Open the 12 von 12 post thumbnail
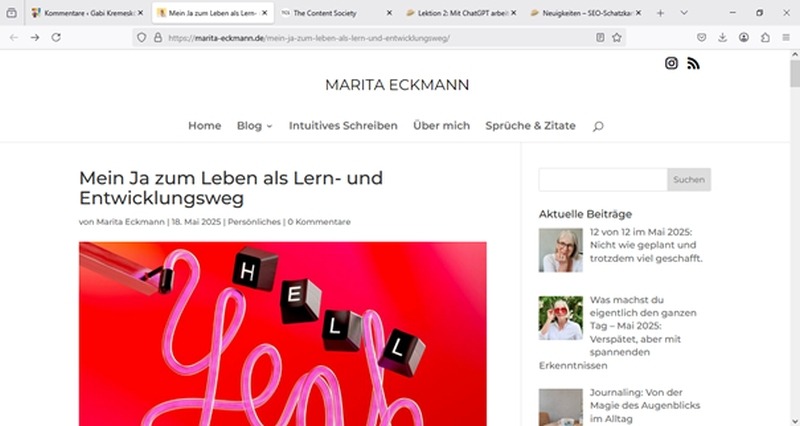This screenshot has height=426, width=800. pos(561,250)
